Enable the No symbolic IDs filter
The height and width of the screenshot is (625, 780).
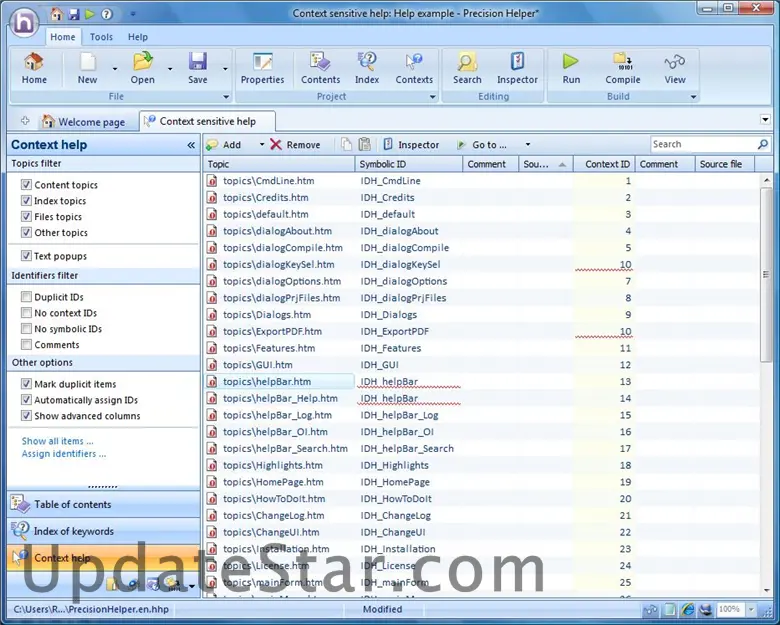26,329
